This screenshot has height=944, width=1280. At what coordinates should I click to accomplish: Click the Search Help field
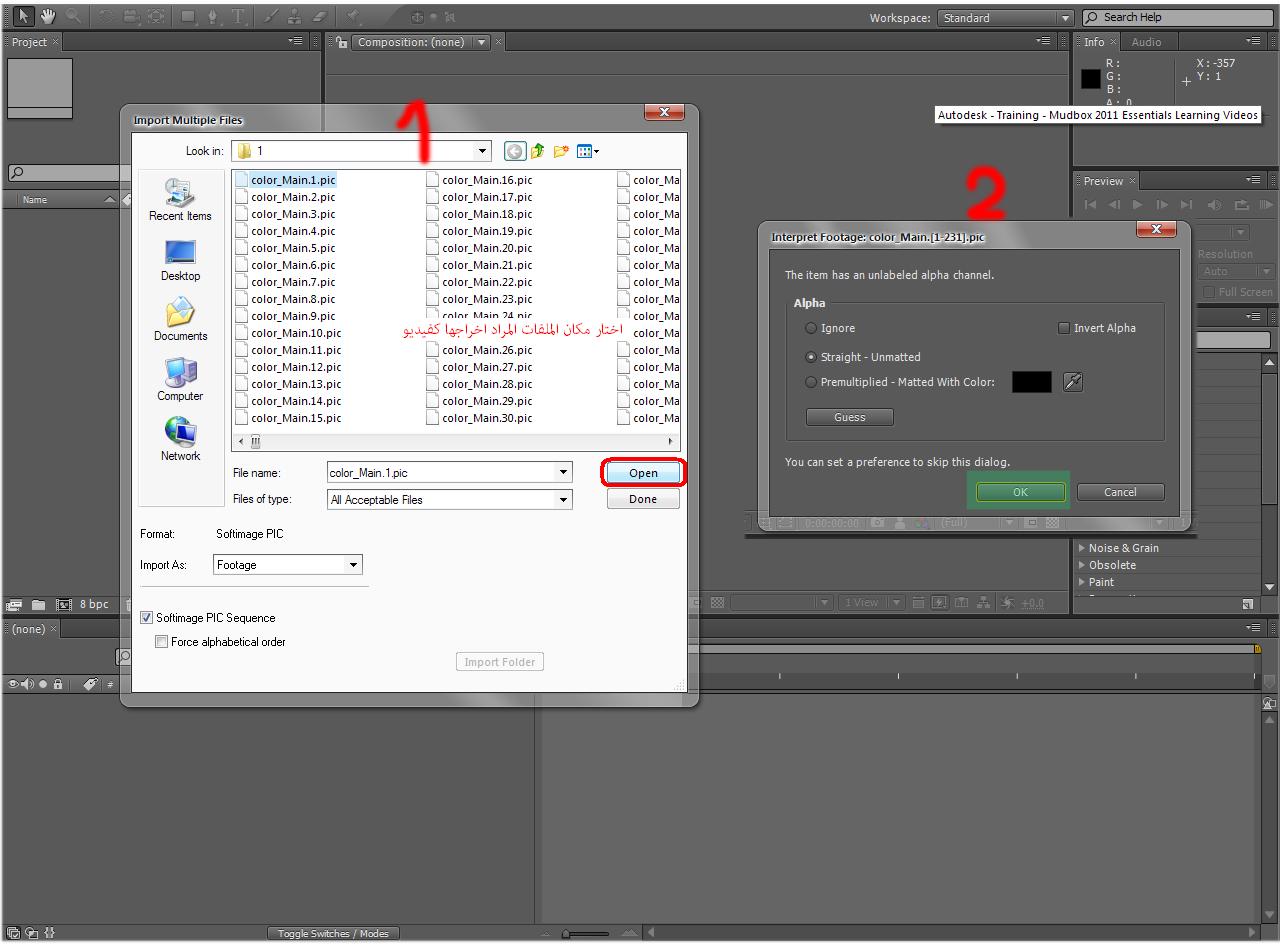click(x=1178, y=17)
